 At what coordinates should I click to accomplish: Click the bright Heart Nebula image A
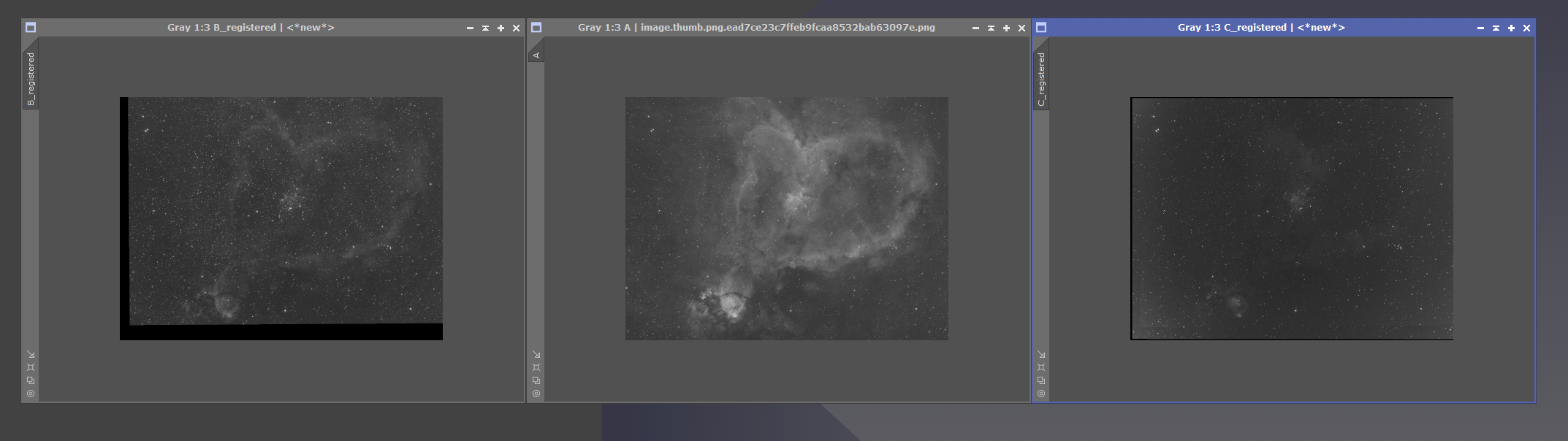click(x=787, y=218)
